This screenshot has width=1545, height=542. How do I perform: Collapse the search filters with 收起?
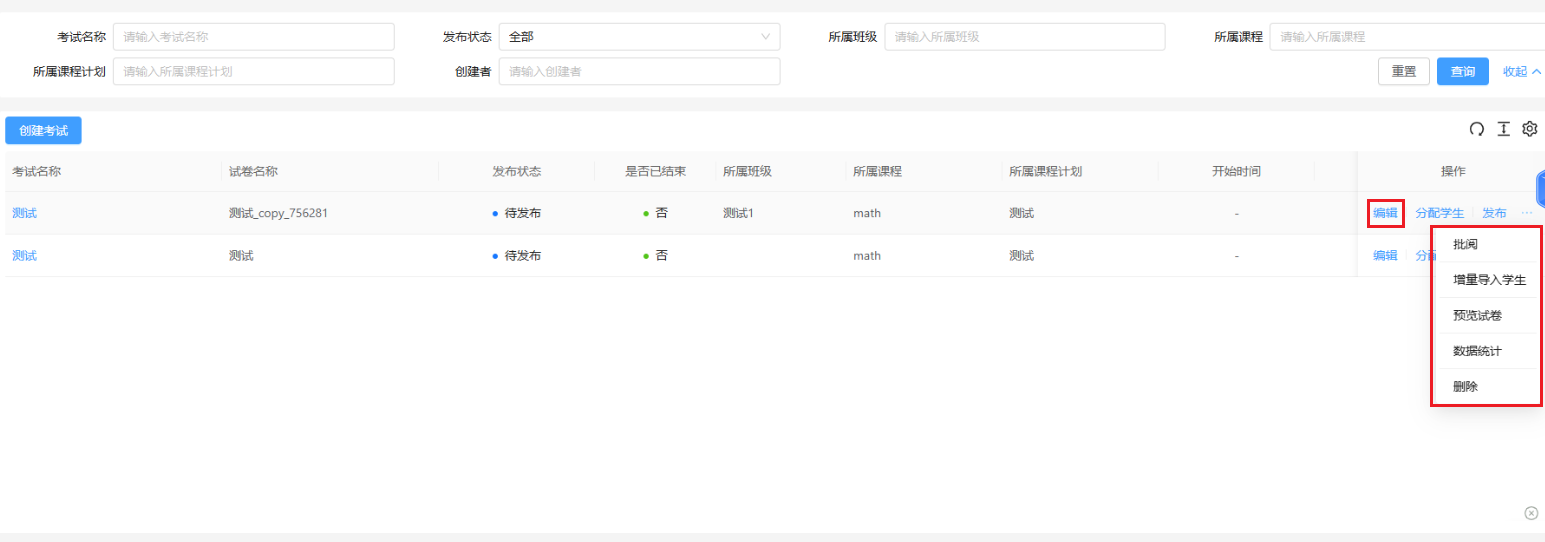point(1521,72)
